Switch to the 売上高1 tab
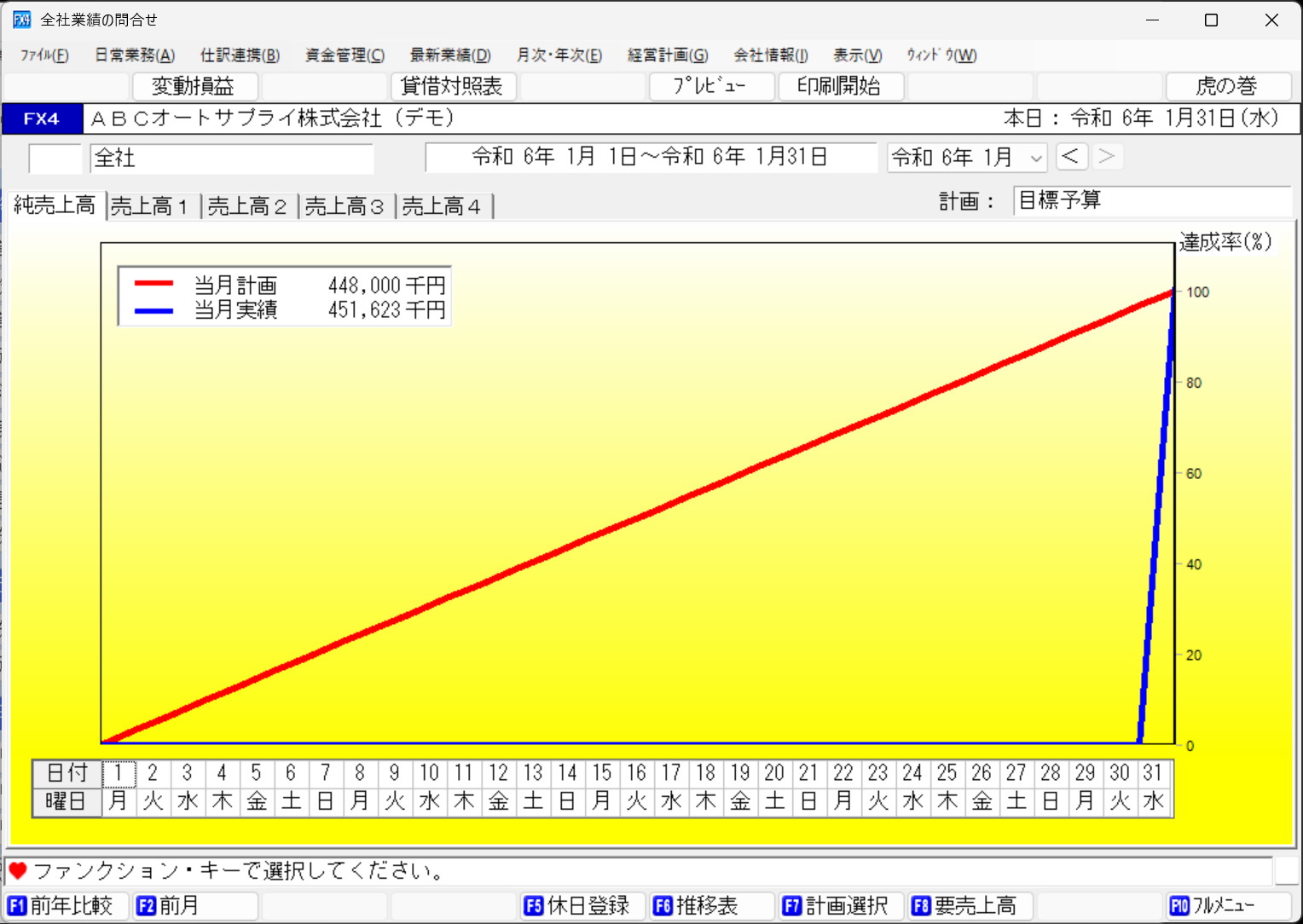 tap(152, 205)
